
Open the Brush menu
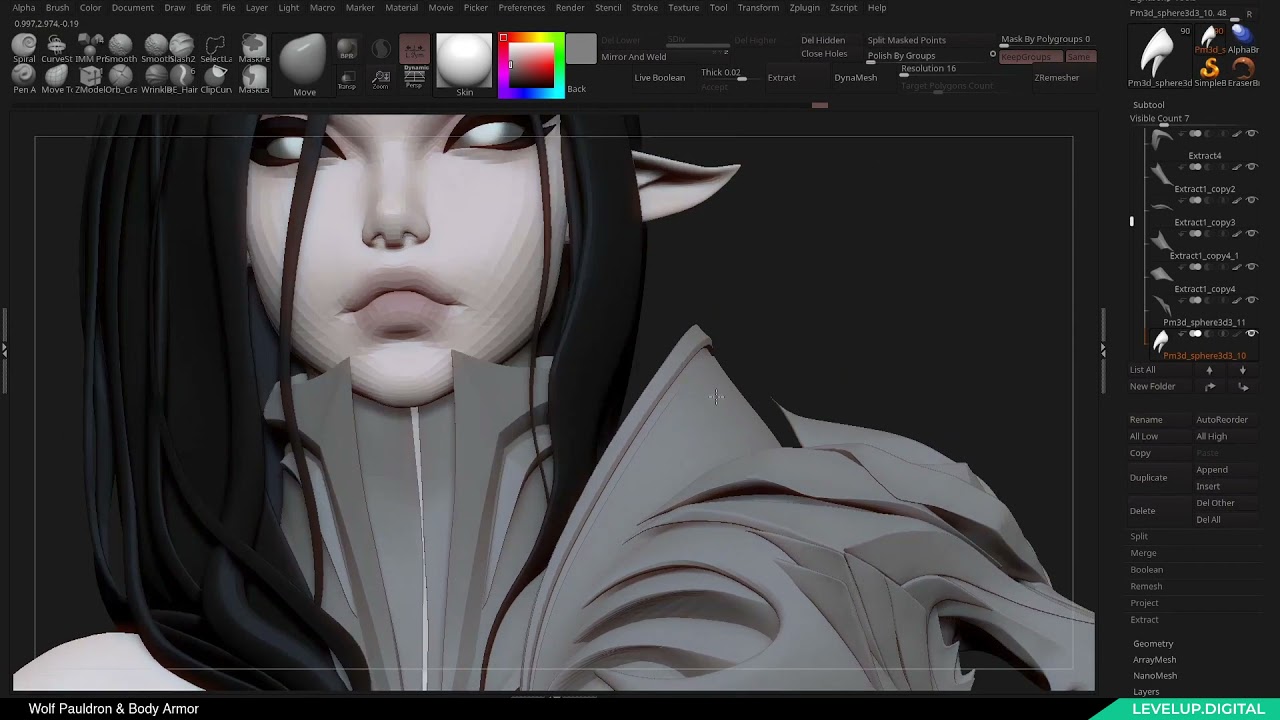(x=57, y=8)
